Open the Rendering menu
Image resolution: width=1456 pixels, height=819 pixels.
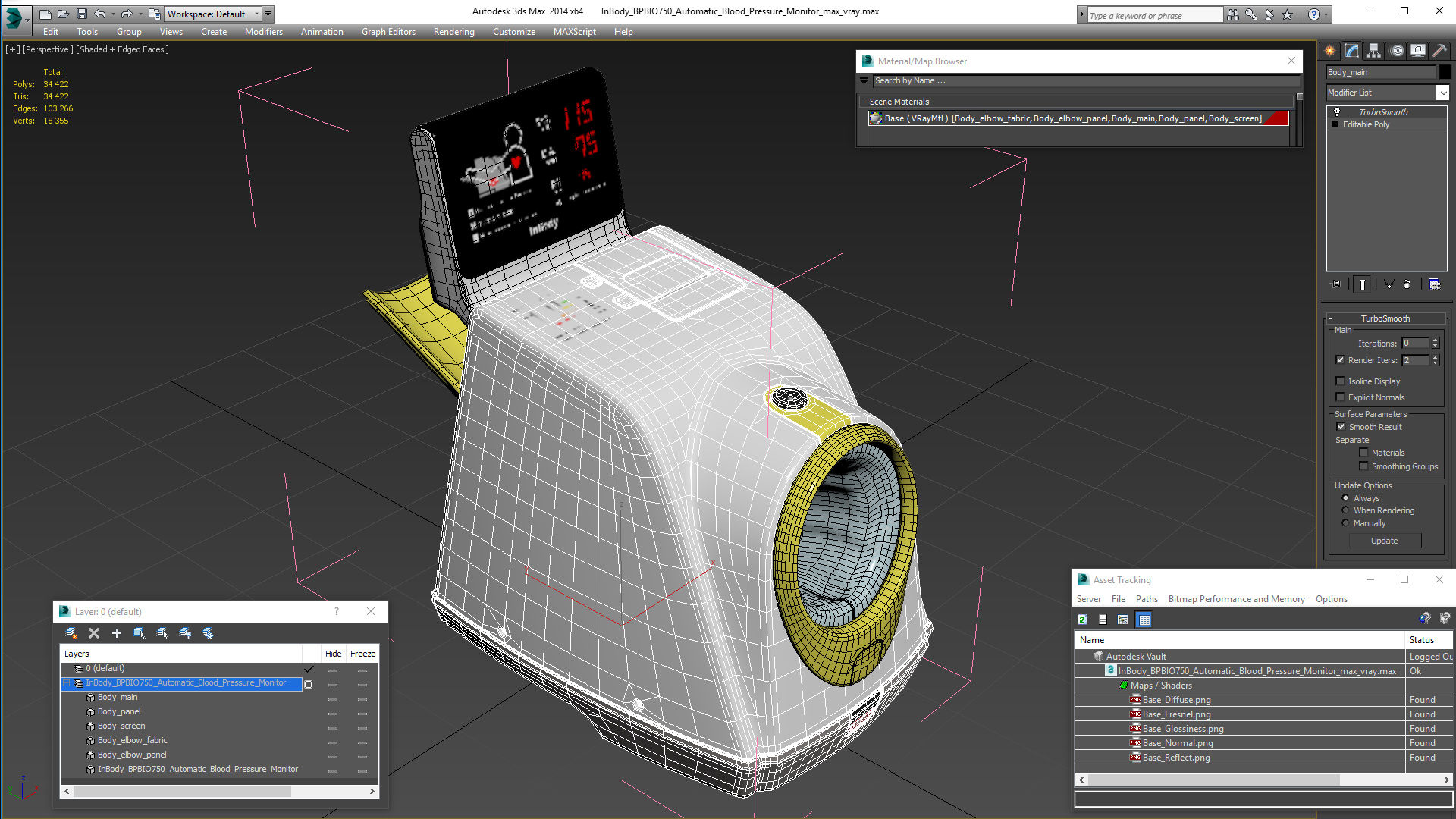coord(453,32)
